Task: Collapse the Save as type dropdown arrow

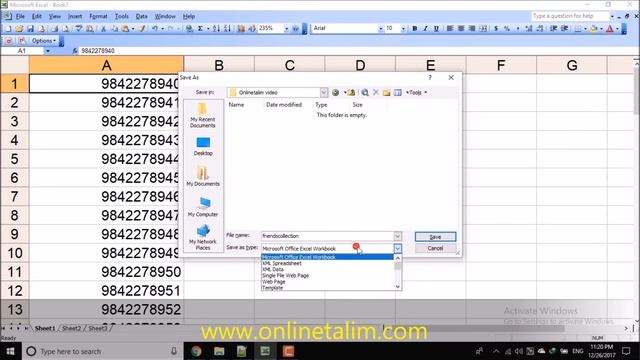Action: point(398,248)
